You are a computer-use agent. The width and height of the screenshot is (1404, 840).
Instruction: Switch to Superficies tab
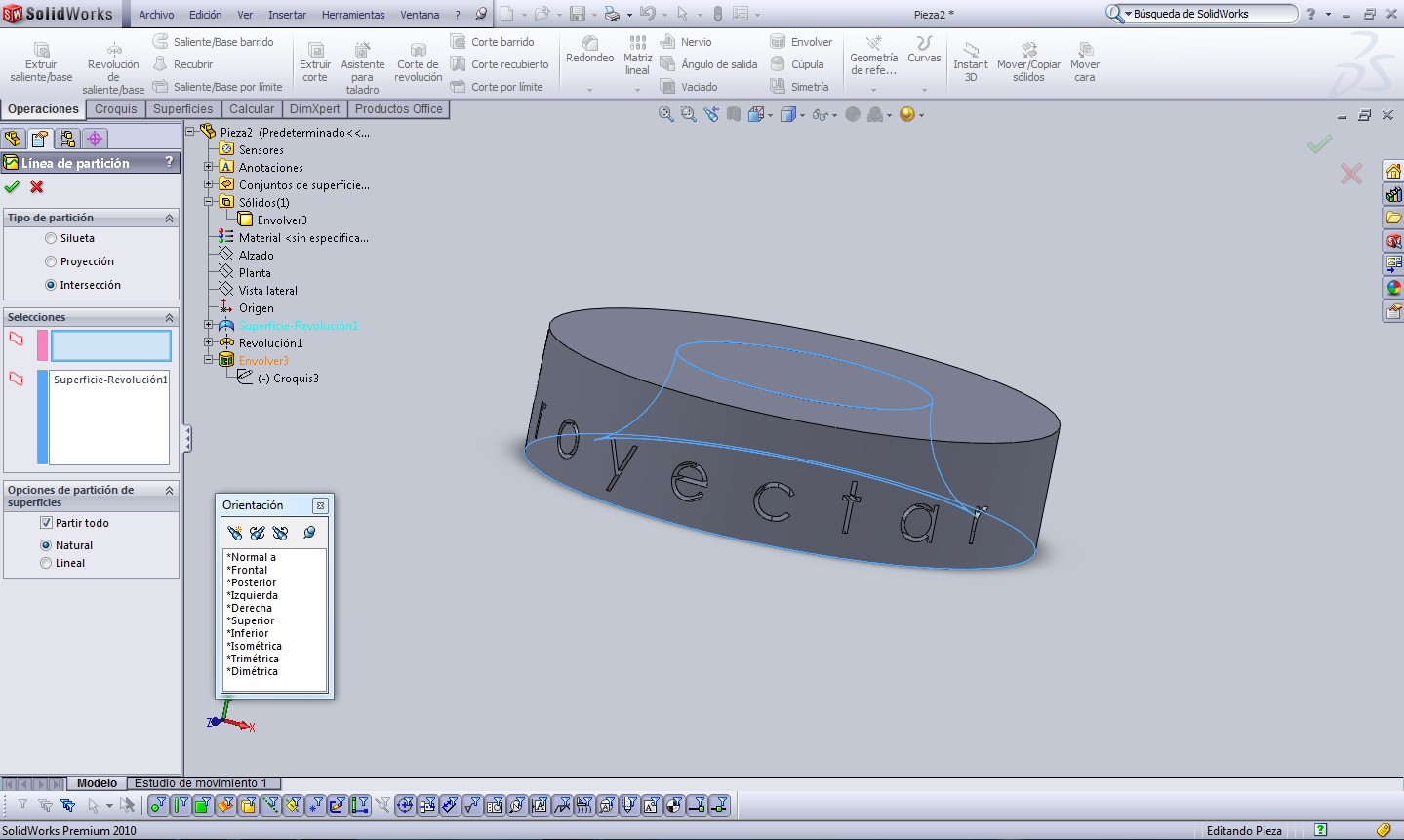[x=182, y=109]
